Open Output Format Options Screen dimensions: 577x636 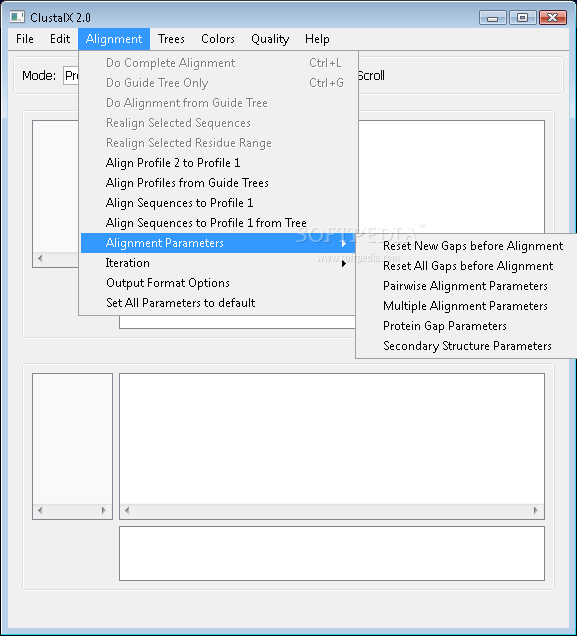coord(219,283)
